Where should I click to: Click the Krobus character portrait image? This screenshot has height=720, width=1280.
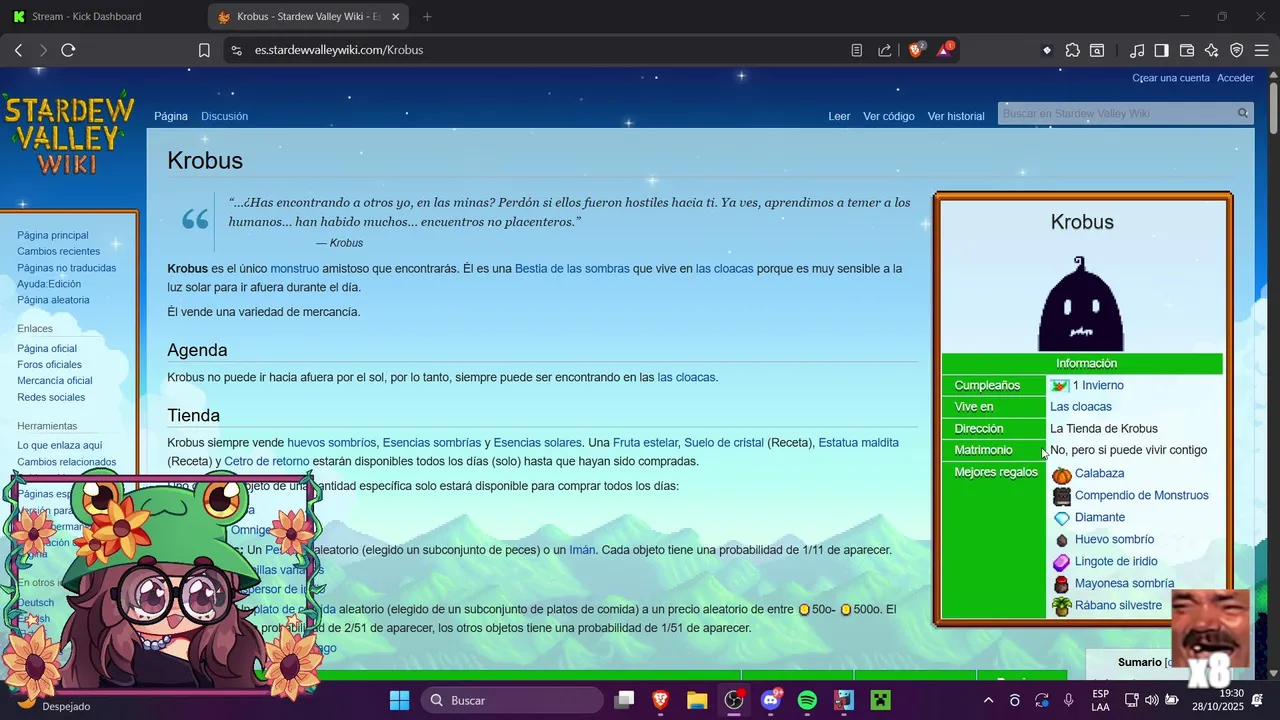coord(1081,303)
